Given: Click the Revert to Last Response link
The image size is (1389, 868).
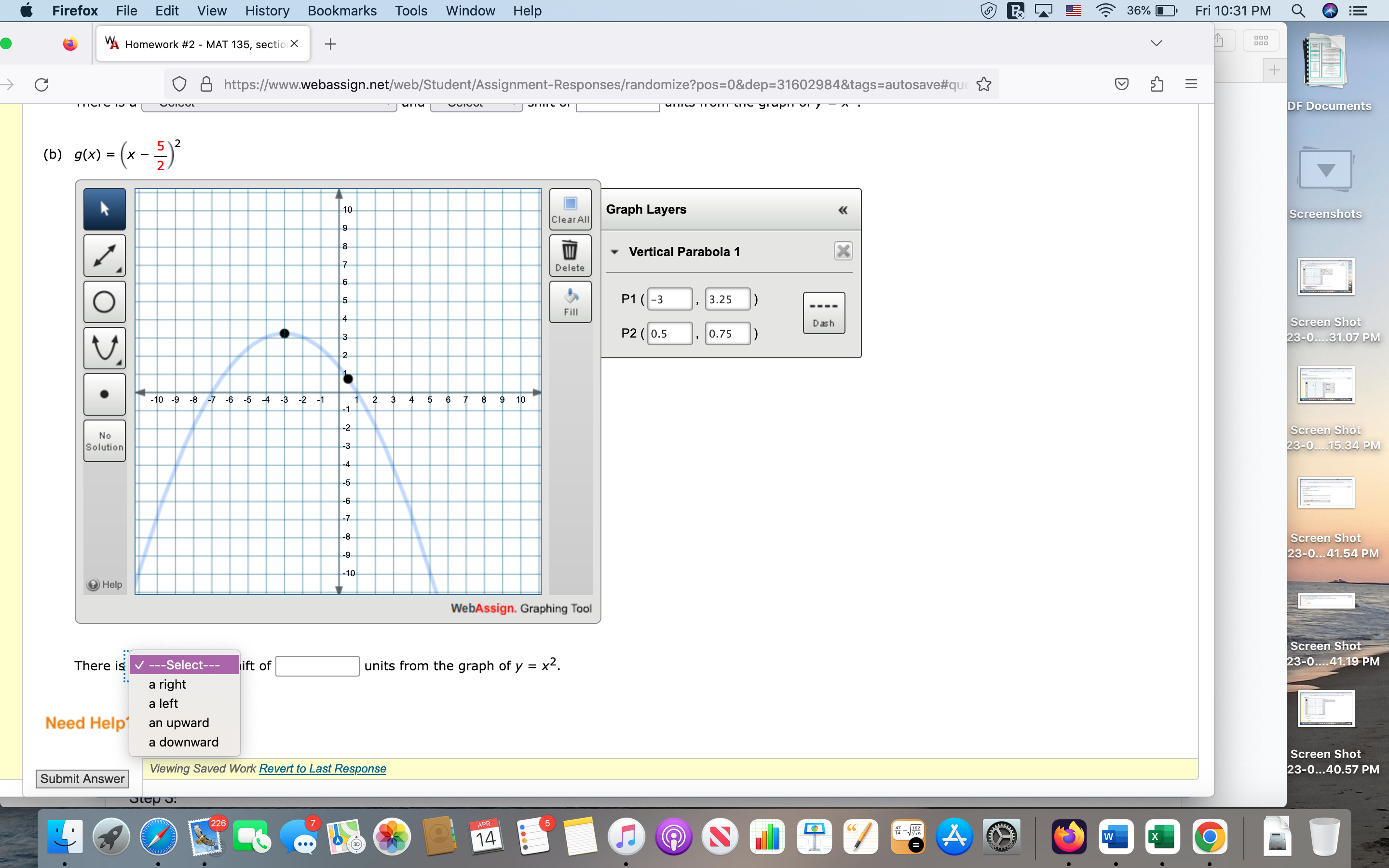Looking at the screenshot, I should [322, 768].
